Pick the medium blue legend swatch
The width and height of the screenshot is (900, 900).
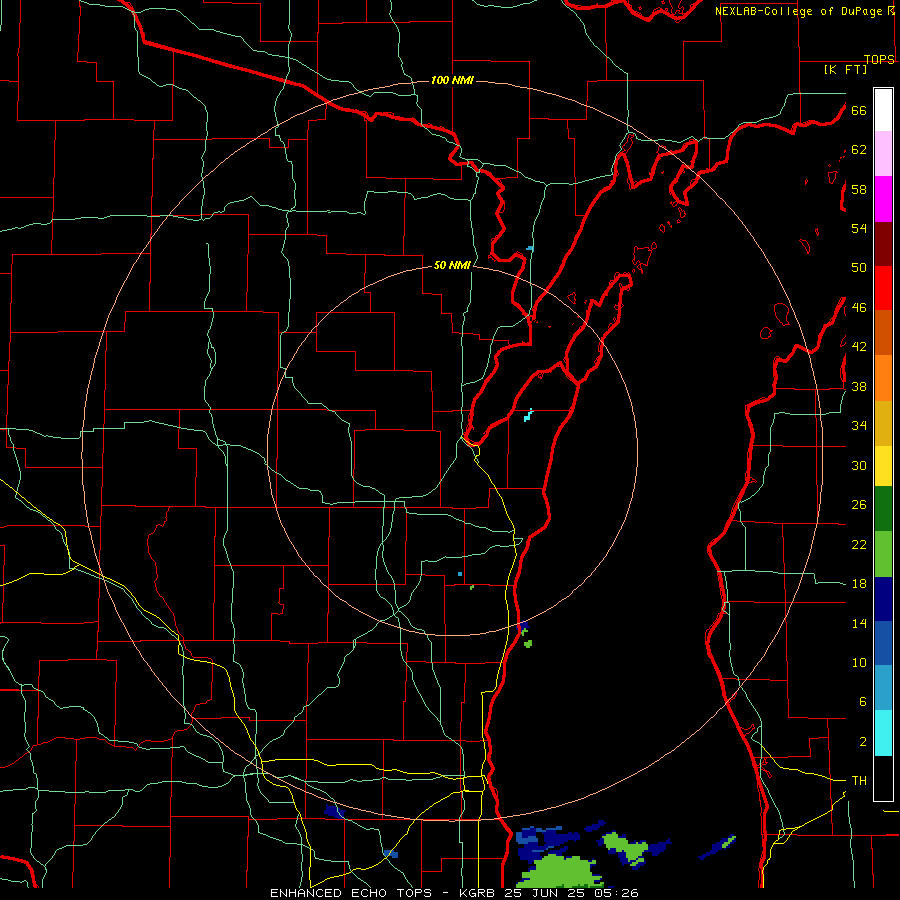pos(883,643)
